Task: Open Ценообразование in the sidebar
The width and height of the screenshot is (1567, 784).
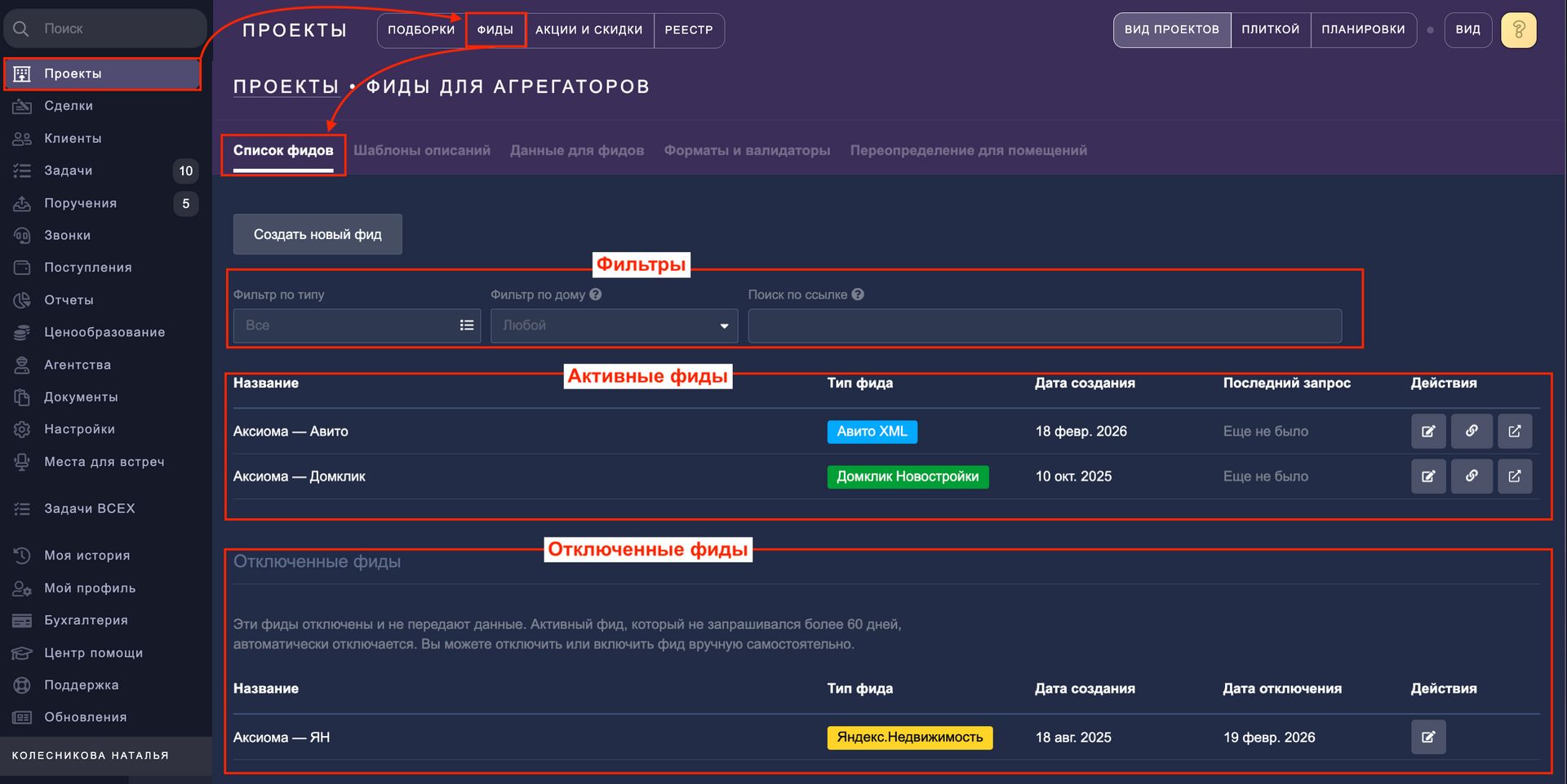Action: click(104, 333)
